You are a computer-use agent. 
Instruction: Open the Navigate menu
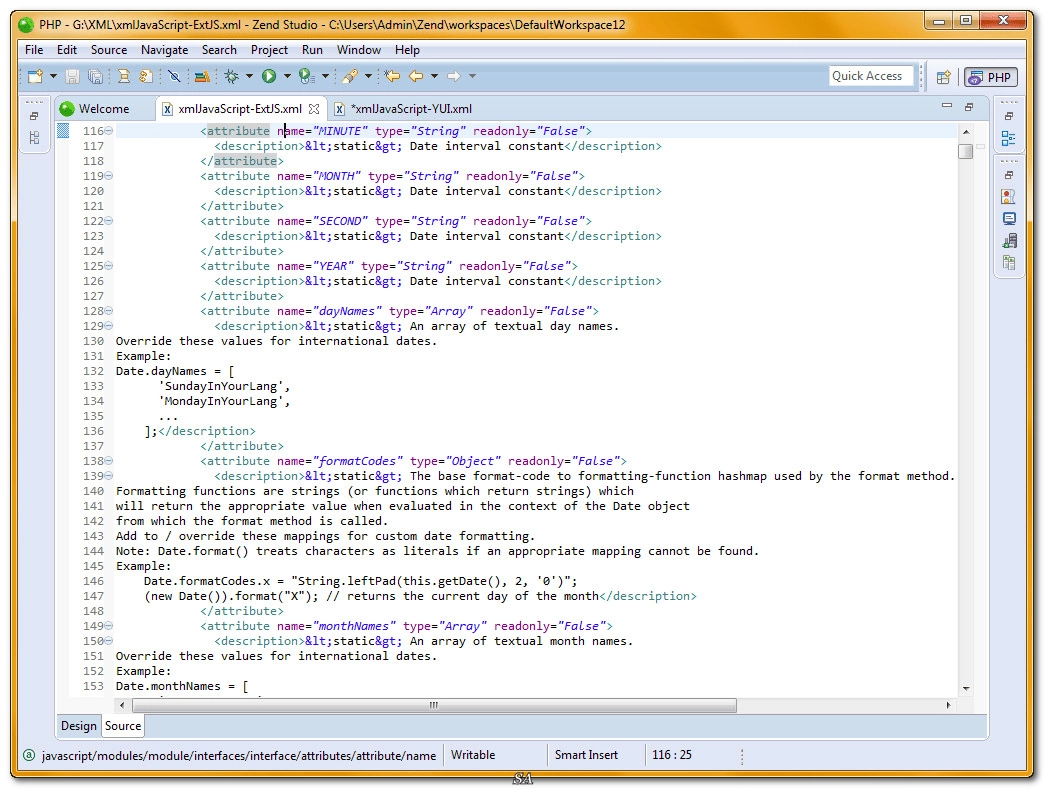tap(165, 50)
